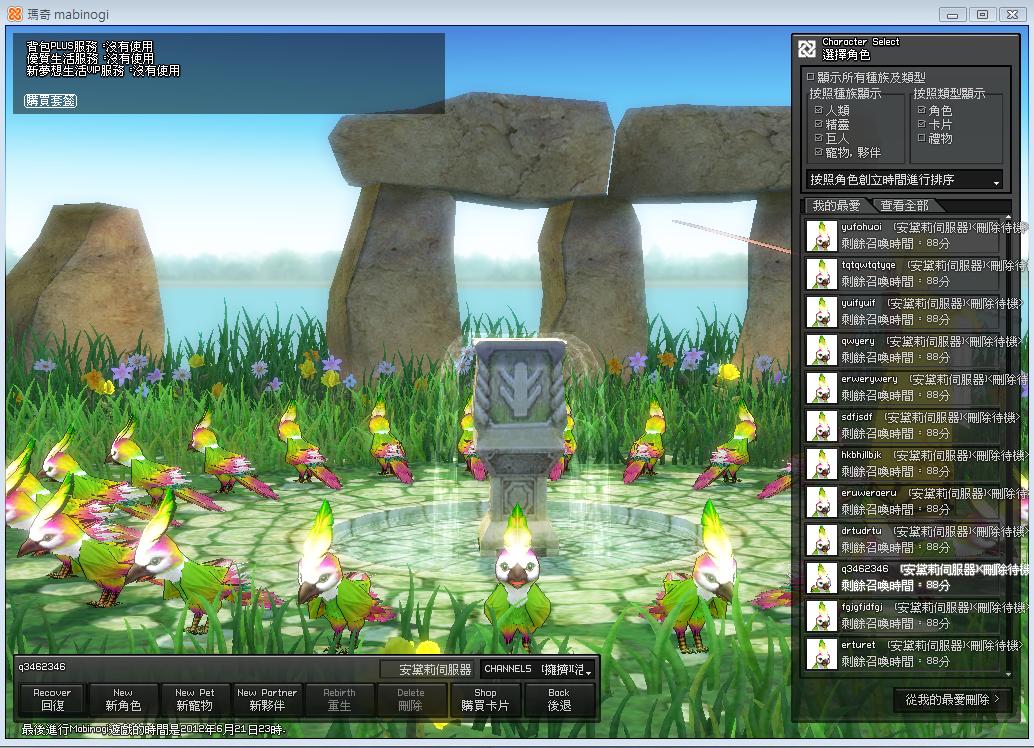This screenshot has height=748, width=1034.
Task: Uncheck the 人類 race filter
Action: (819, 111)
